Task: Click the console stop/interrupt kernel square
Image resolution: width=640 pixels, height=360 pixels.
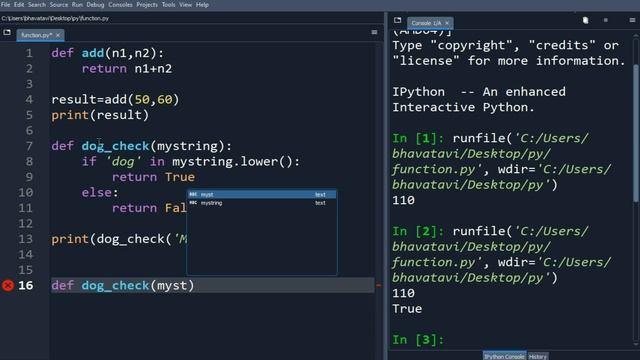Action: (x=606, y=20)
